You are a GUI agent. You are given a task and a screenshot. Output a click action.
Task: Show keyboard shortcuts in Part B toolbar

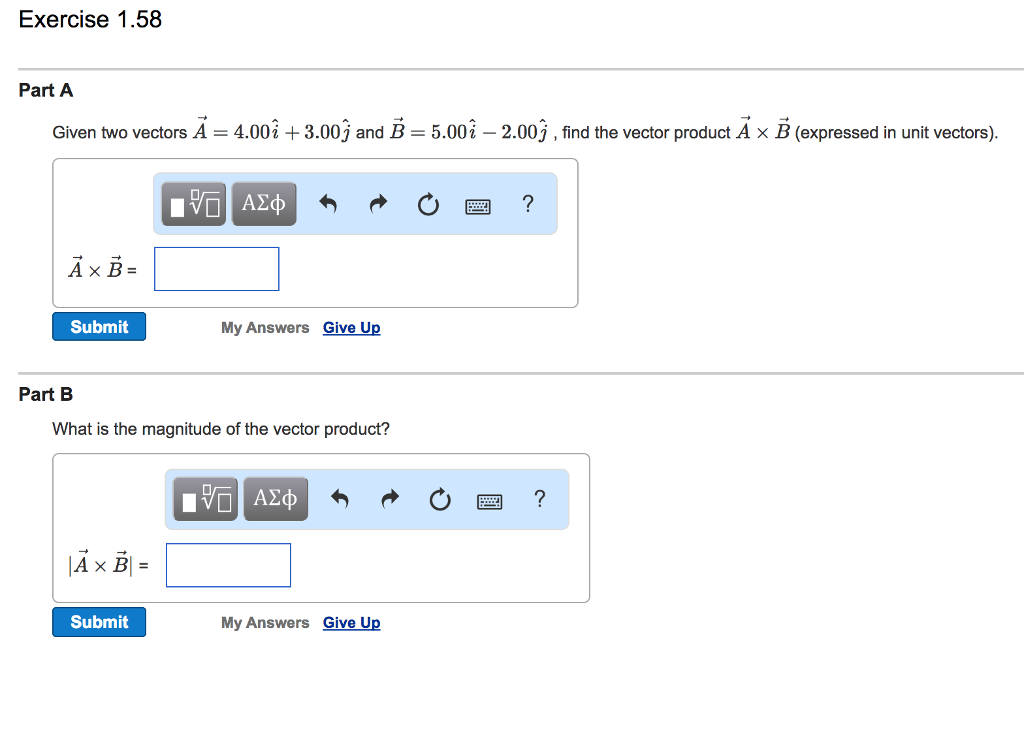click(x=490, y=502)
